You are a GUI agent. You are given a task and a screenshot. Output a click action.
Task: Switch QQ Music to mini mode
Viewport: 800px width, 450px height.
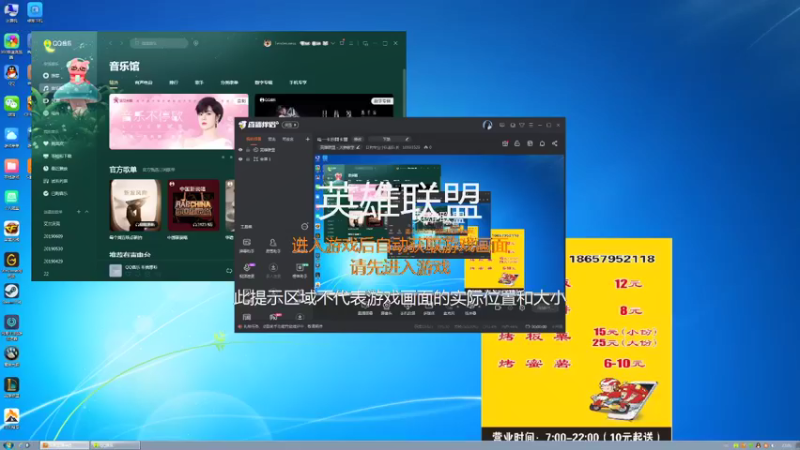(365, 43)
